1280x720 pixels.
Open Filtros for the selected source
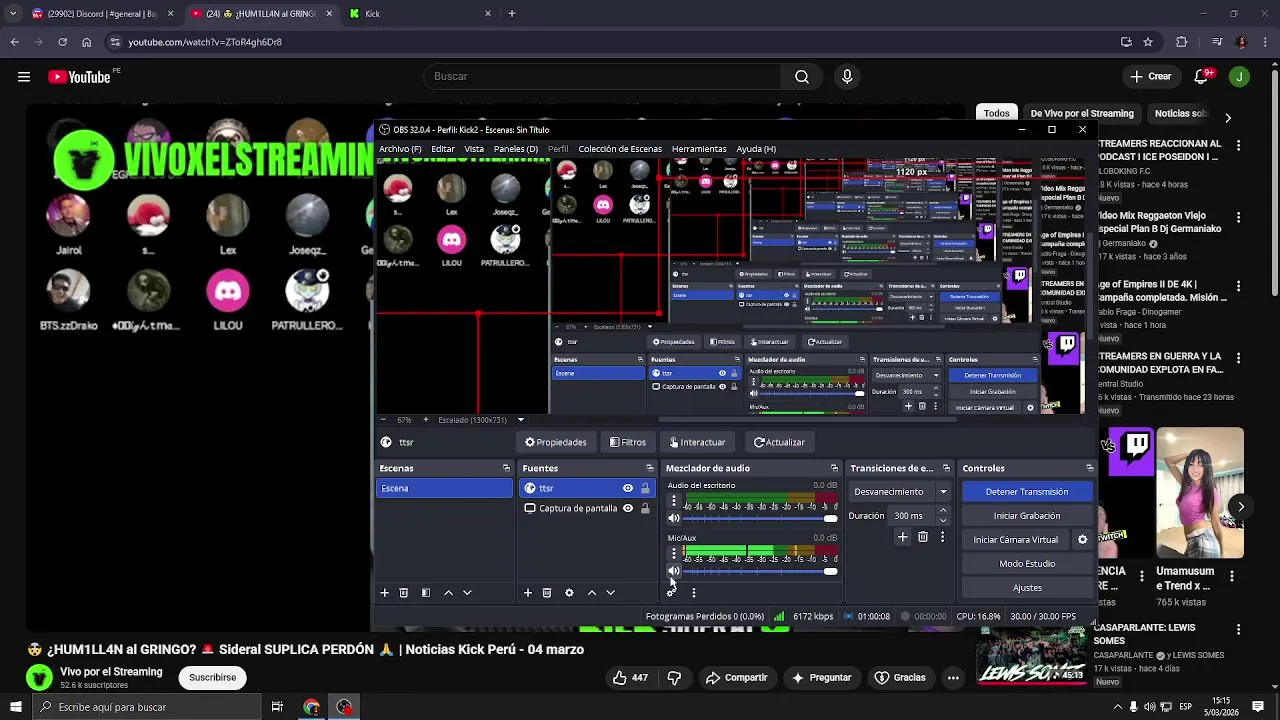(628, 442)
